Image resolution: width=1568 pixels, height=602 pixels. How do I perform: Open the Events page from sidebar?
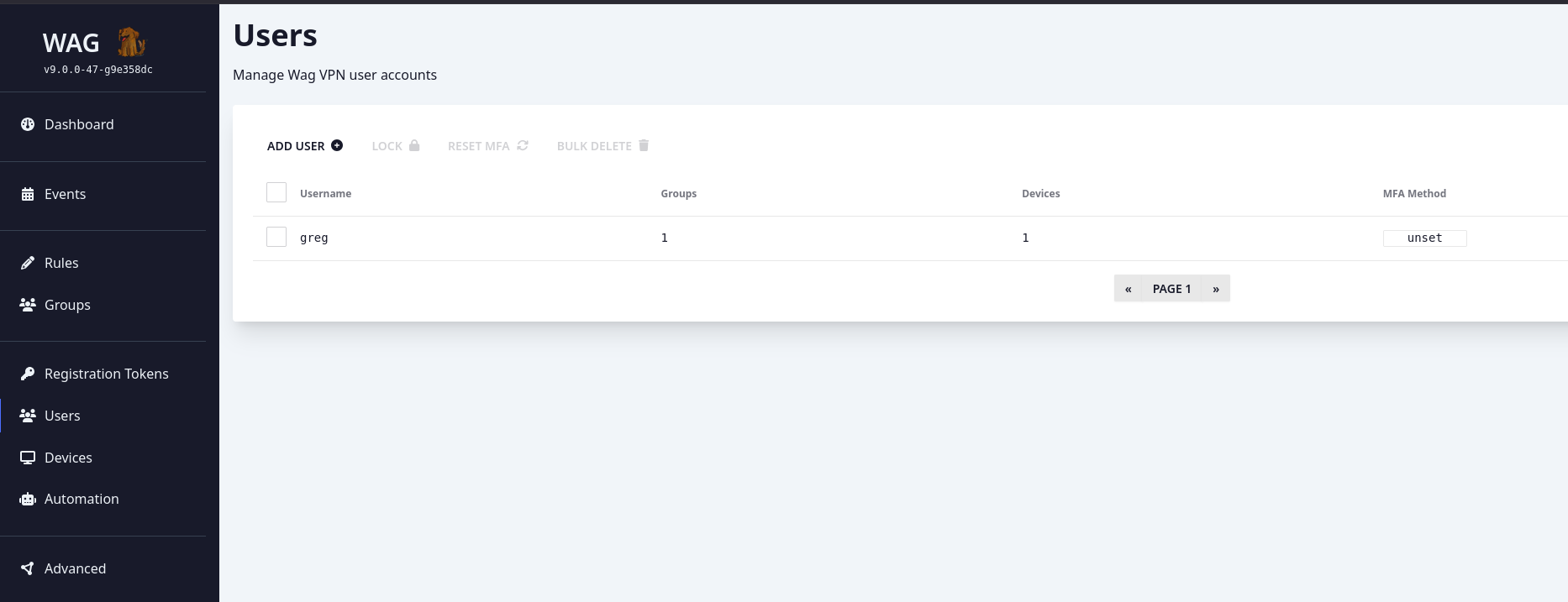(x=65, y=194)
